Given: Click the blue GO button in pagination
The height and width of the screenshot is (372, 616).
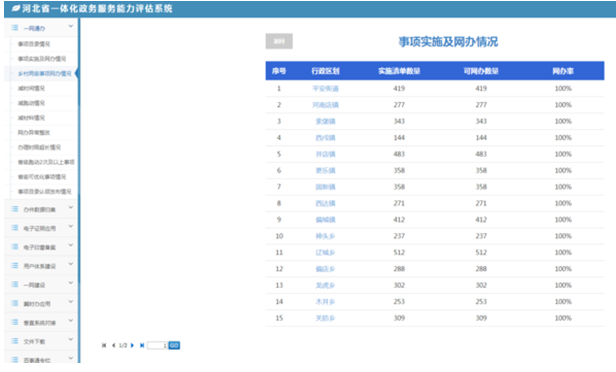Looking at the screenshot, I should 174,345.
